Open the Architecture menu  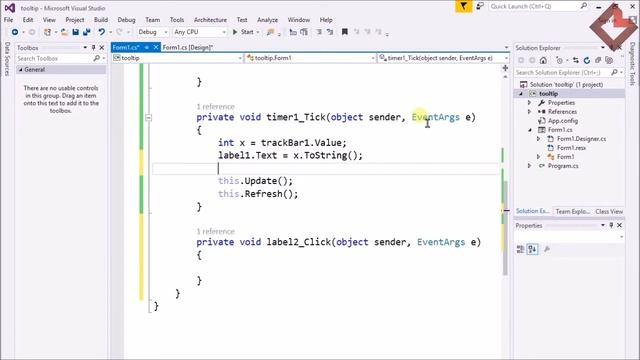(x=210, y=20)
